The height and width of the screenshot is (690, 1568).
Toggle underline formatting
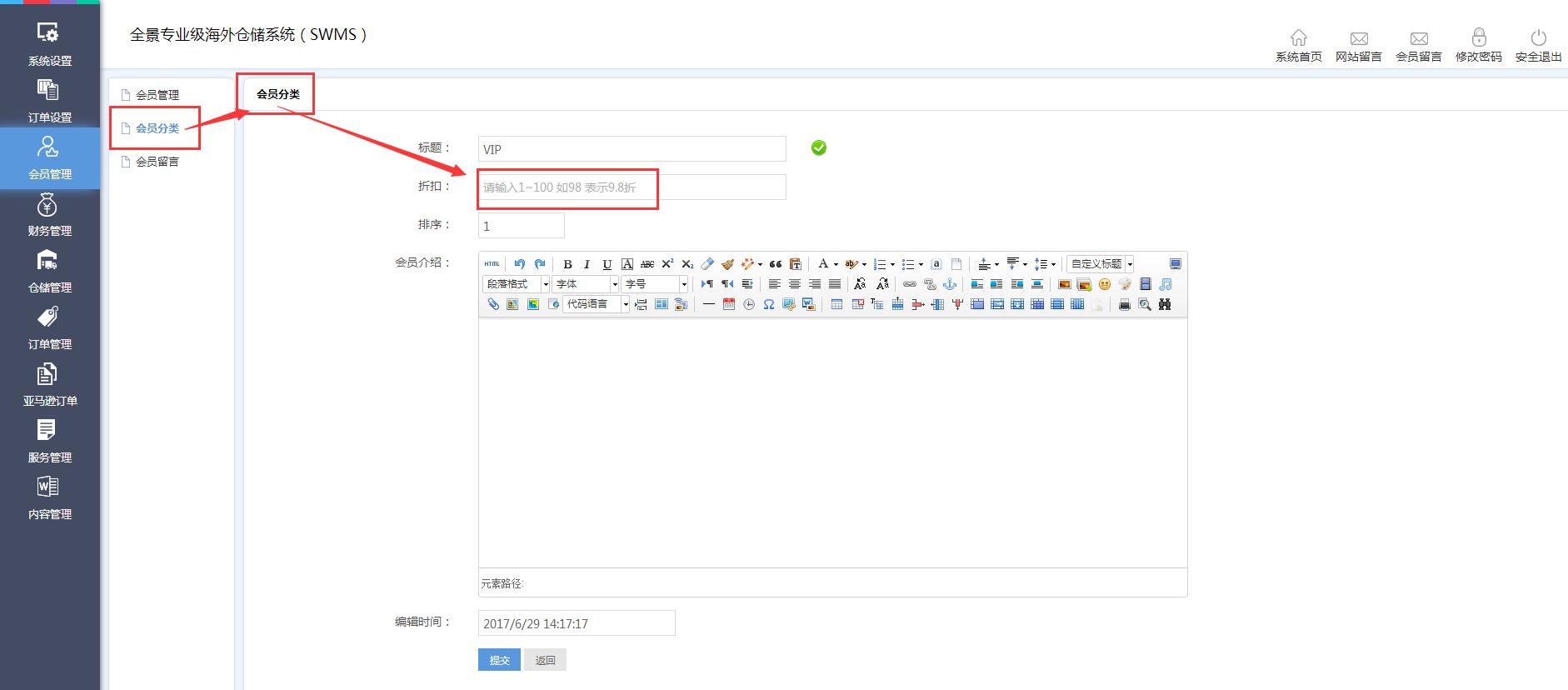607,264
